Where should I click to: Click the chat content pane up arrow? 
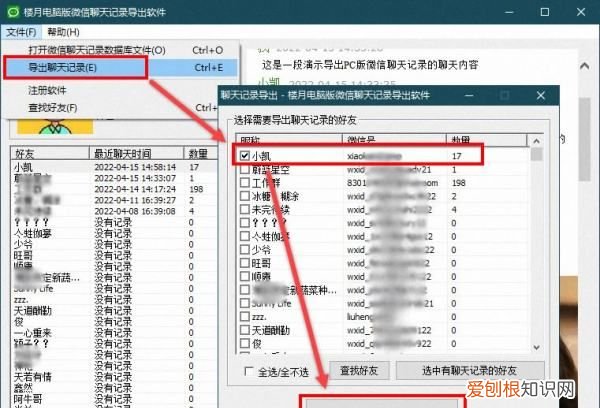coord(584,66)
